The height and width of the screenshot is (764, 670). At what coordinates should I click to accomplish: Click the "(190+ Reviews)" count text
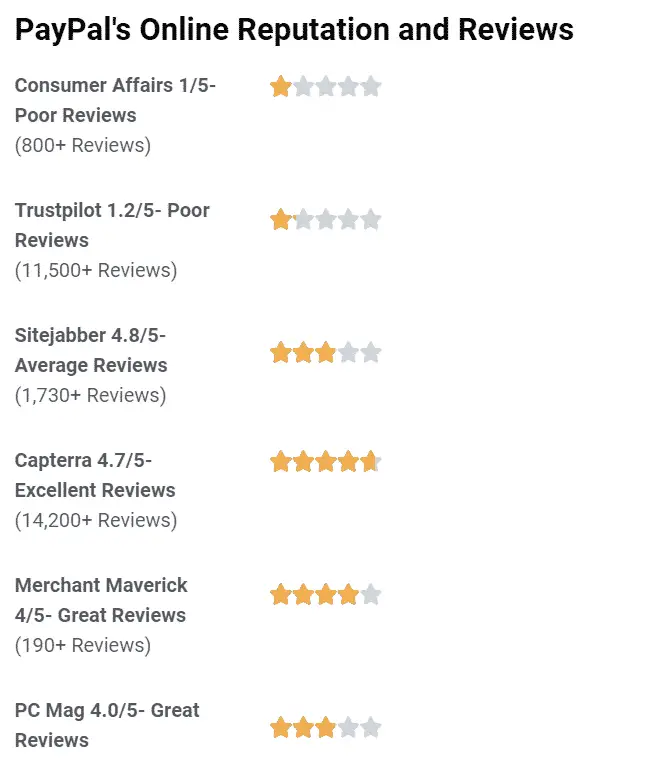83,645
